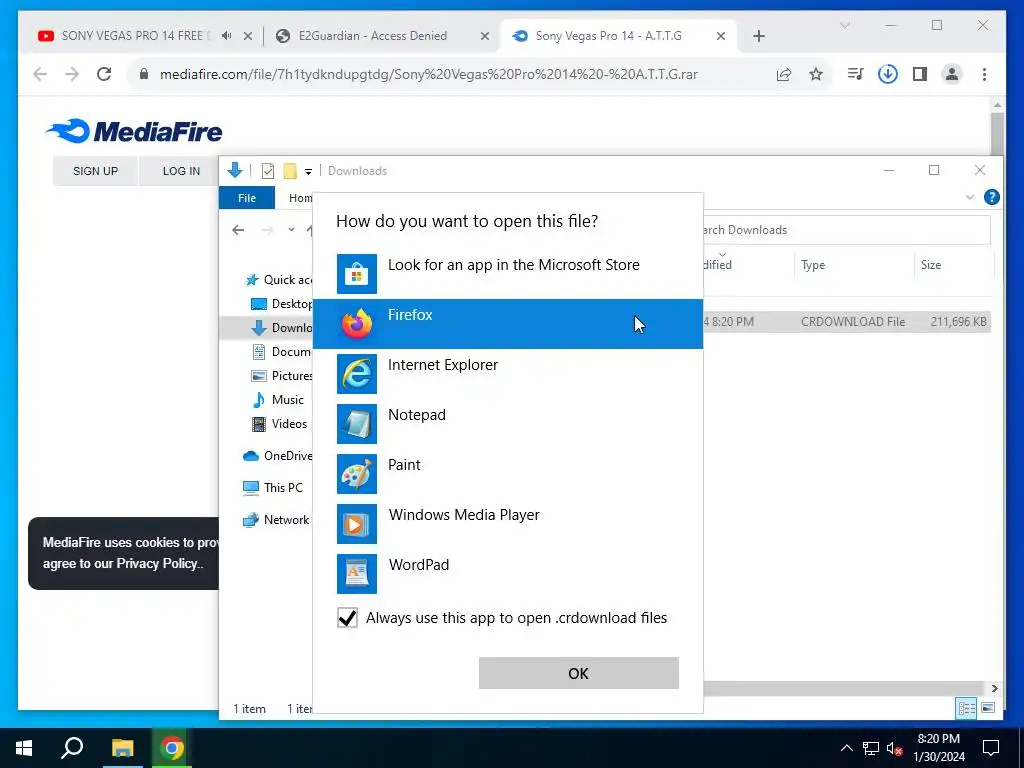Sort by the Size column
Viewport: 1024px width, 768px height.
(953, 264)
